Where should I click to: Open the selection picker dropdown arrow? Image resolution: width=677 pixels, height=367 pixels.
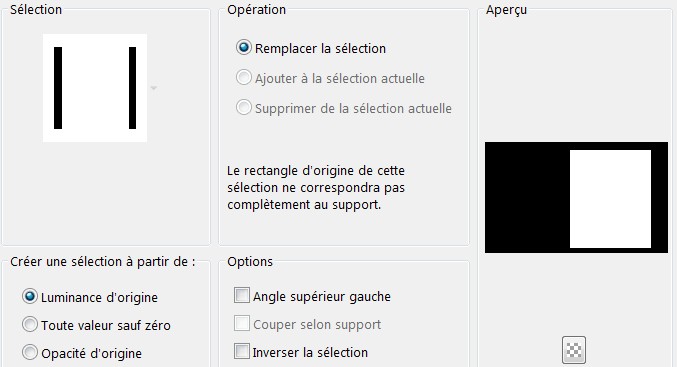[153, 88]
